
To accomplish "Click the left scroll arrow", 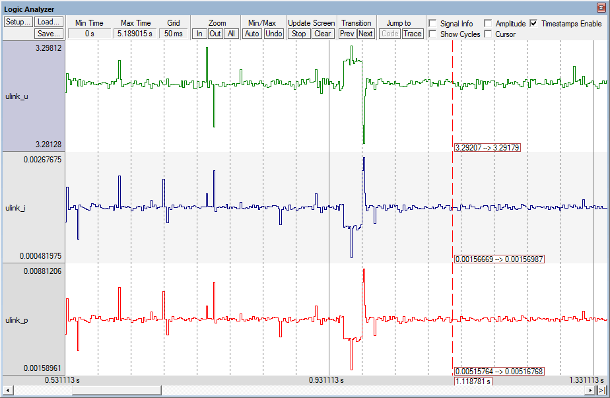I will point(7,390).
